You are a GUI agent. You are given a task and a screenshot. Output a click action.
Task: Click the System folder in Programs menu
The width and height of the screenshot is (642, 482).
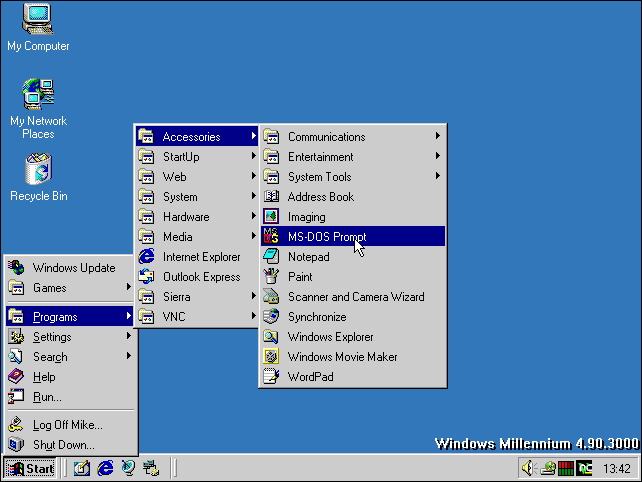tap(197, 197)
